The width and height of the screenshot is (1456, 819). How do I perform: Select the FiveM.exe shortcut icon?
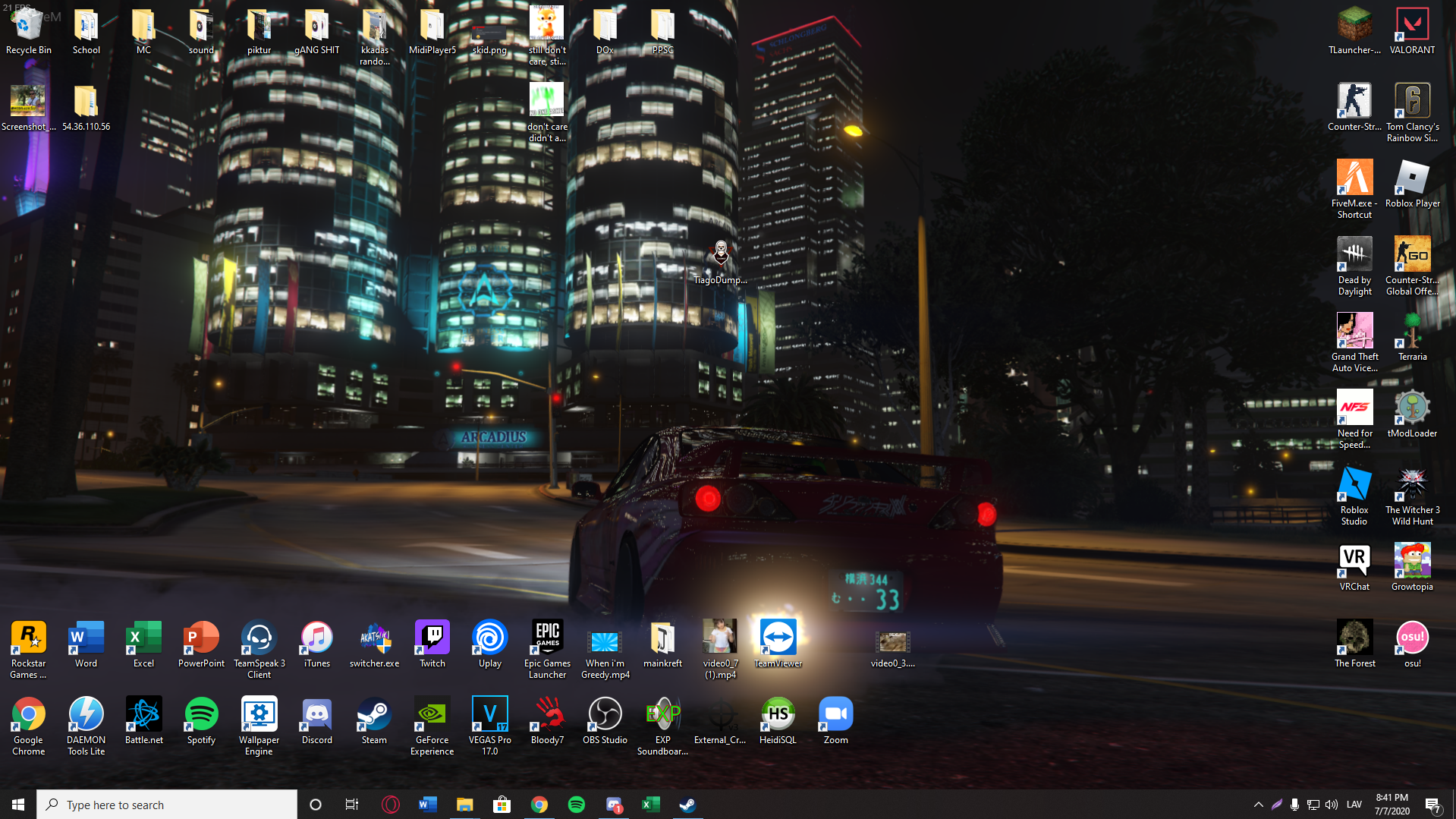[x=1354, y=190]
